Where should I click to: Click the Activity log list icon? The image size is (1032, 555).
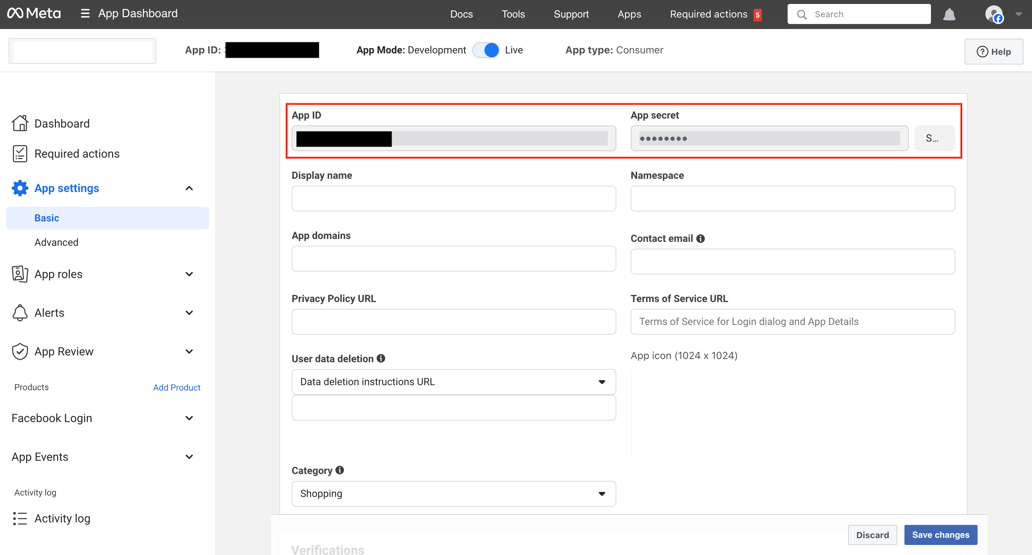pyautogui.click(x=20, y=518)
